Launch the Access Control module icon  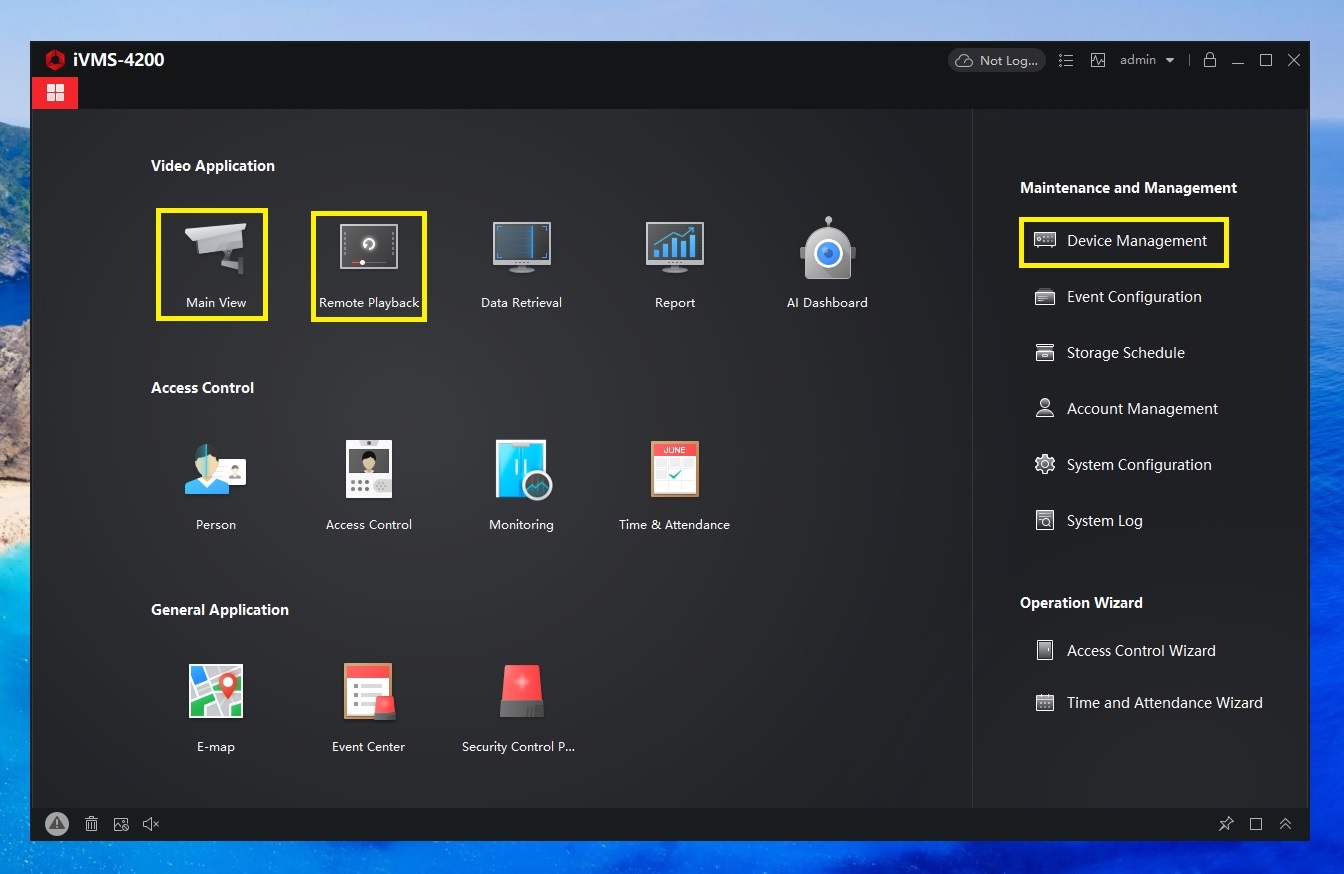tap(369, 469)
